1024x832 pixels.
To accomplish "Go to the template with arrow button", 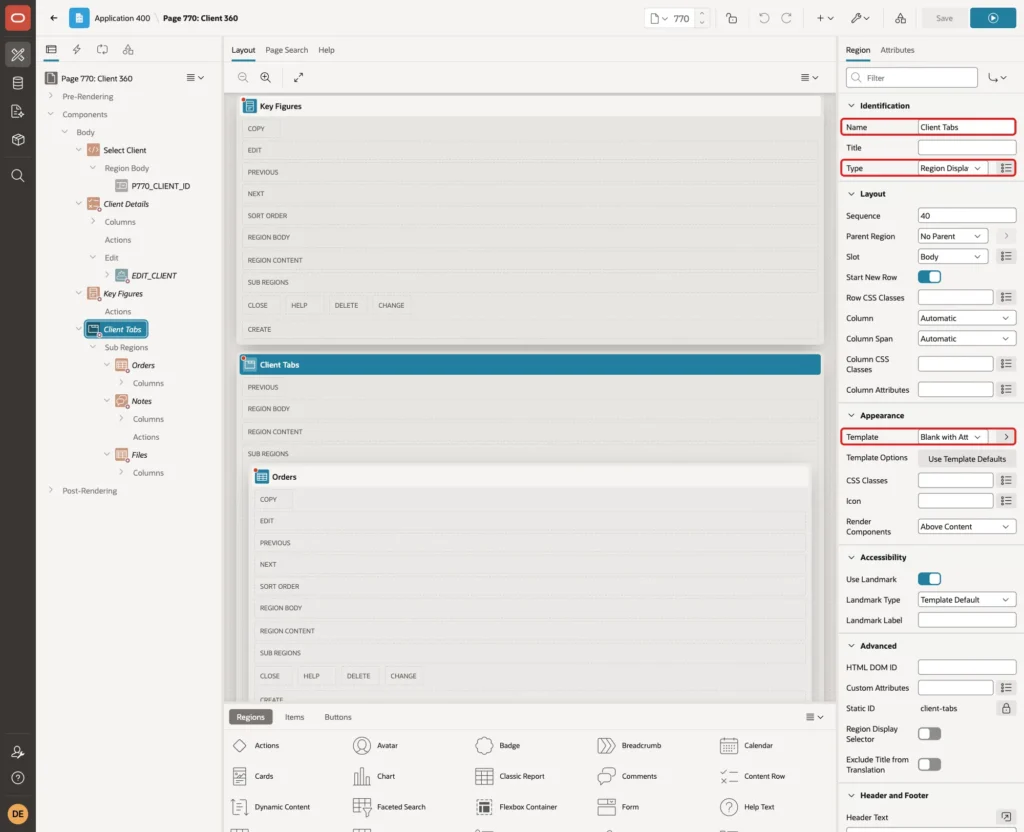I will 1006,437.
